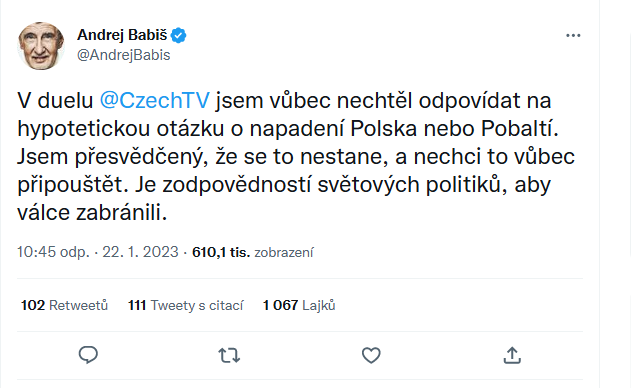View the 102 Retweetů list

(x=64, y=305)
